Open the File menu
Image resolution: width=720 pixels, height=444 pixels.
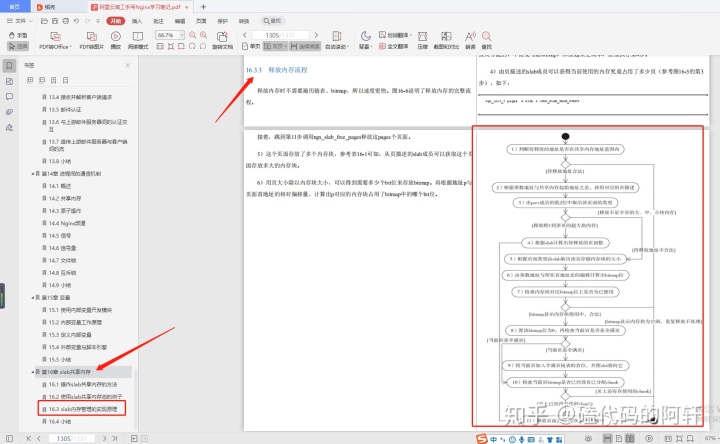click(20, 21)
